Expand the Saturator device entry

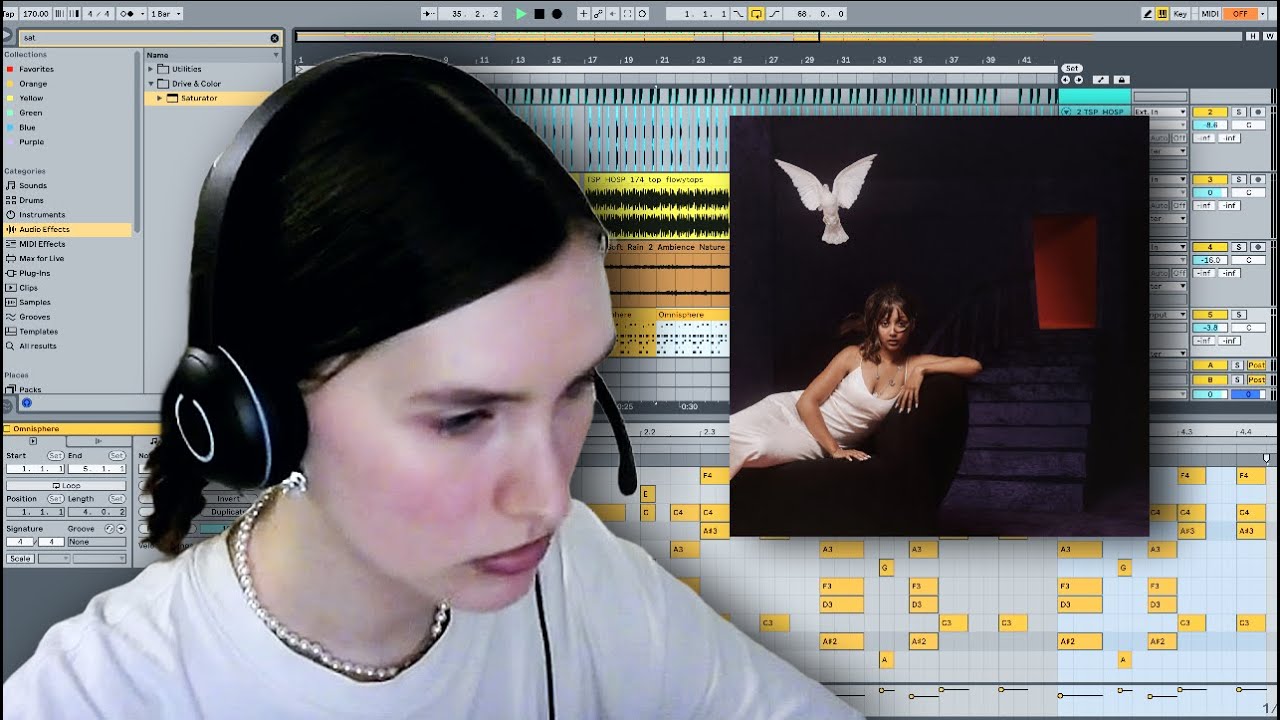(x=159, y=98)
